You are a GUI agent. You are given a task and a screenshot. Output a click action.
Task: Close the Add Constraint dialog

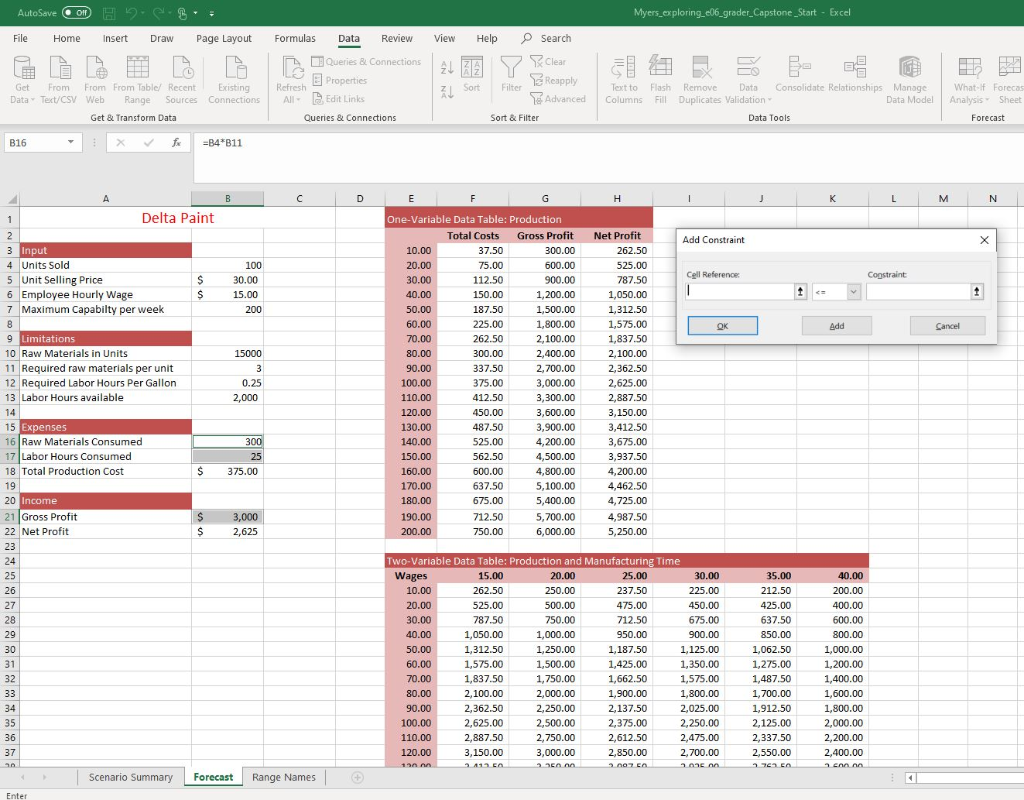click(x=984, y=240)
